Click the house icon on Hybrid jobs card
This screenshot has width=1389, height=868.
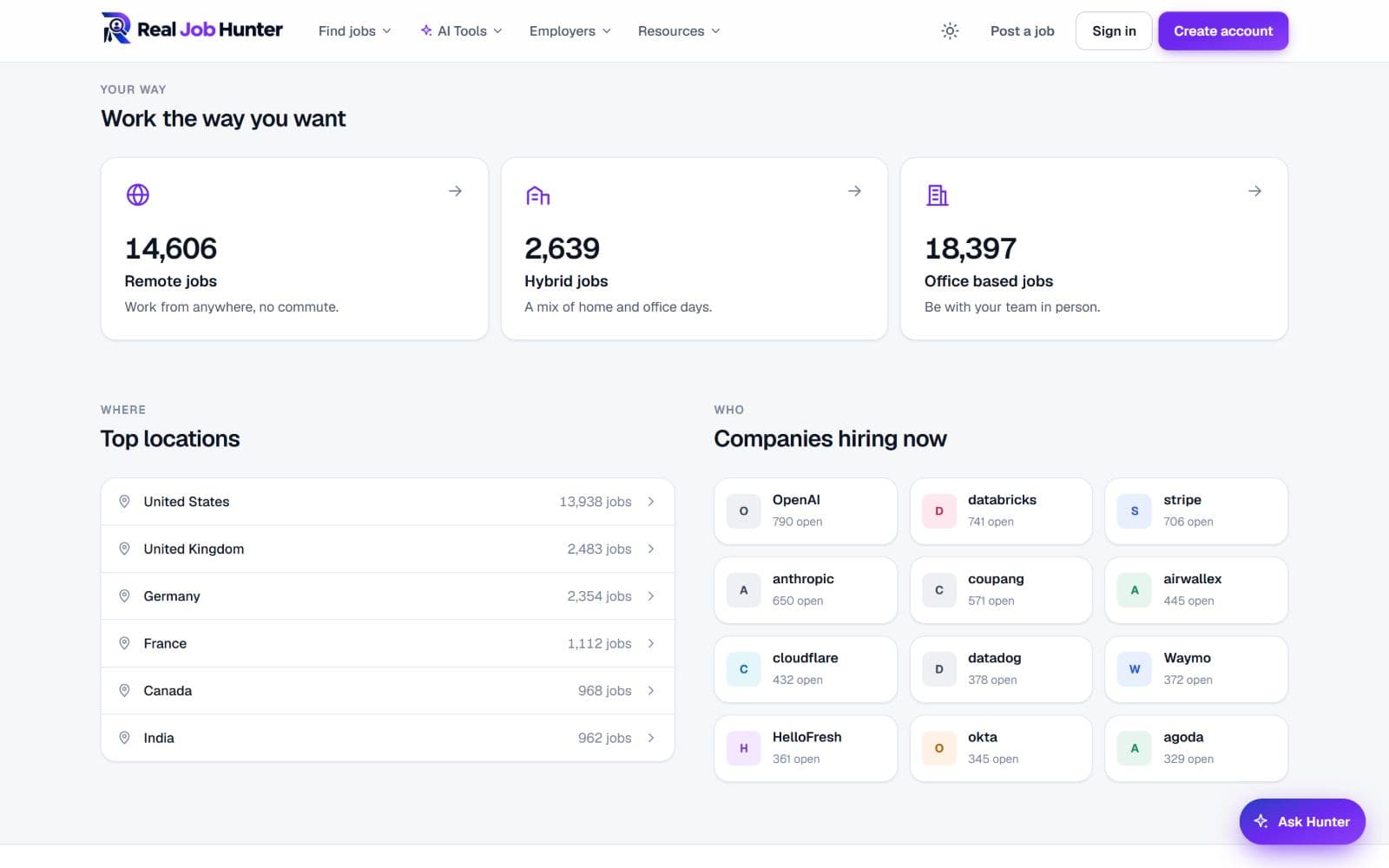pos(537,194)
